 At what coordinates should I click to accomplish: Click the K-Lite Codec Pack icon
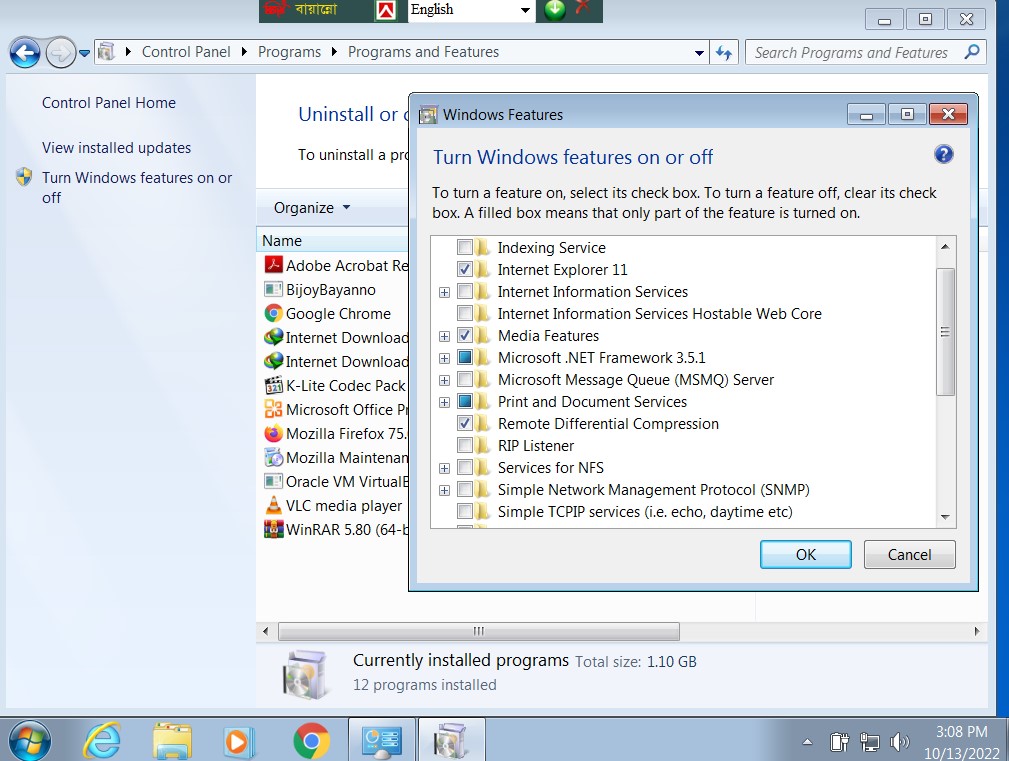tap(273, 385)
